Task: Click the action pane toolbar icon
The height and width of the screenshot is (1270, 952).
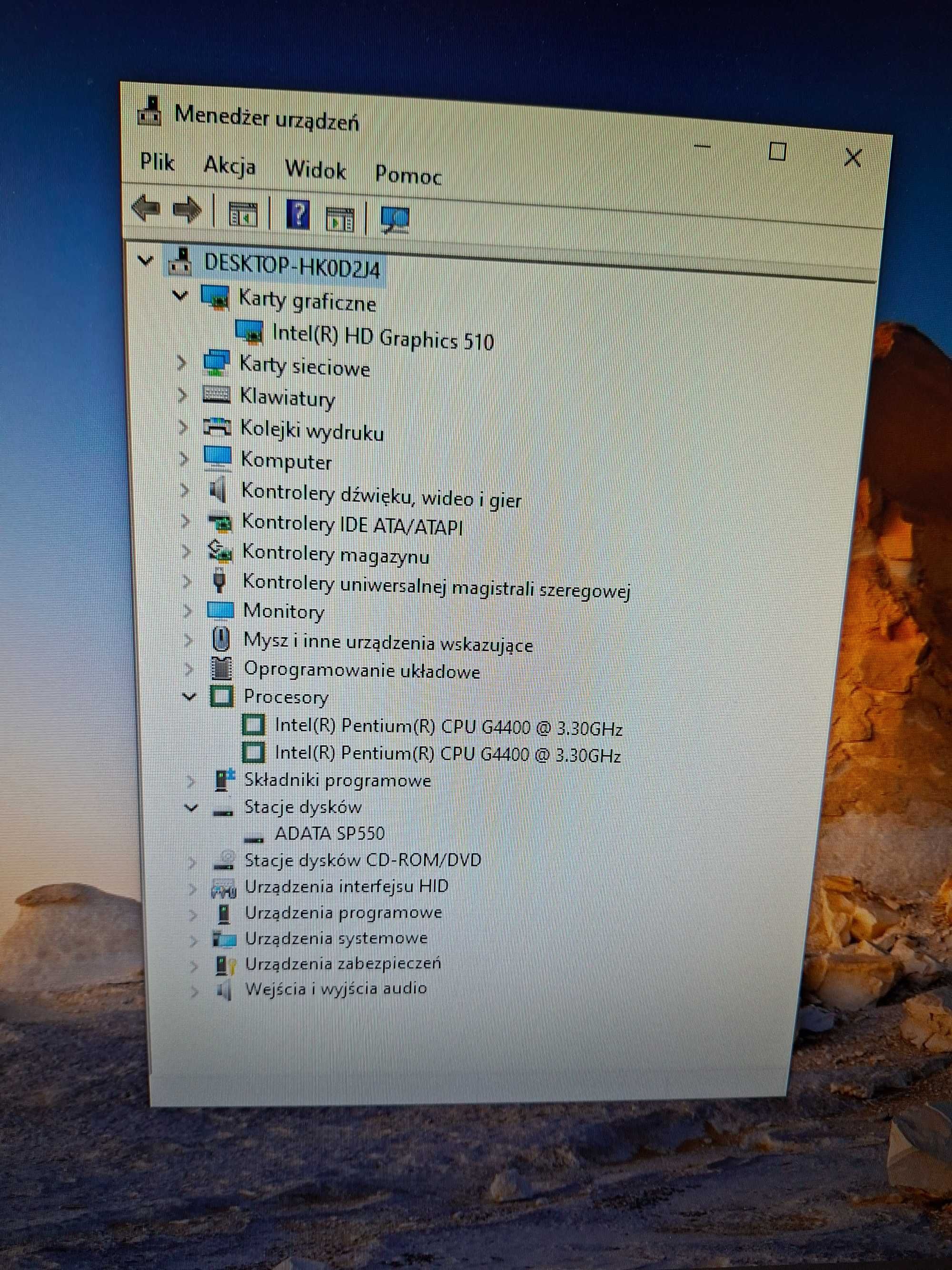Action: tap(340, 220)
